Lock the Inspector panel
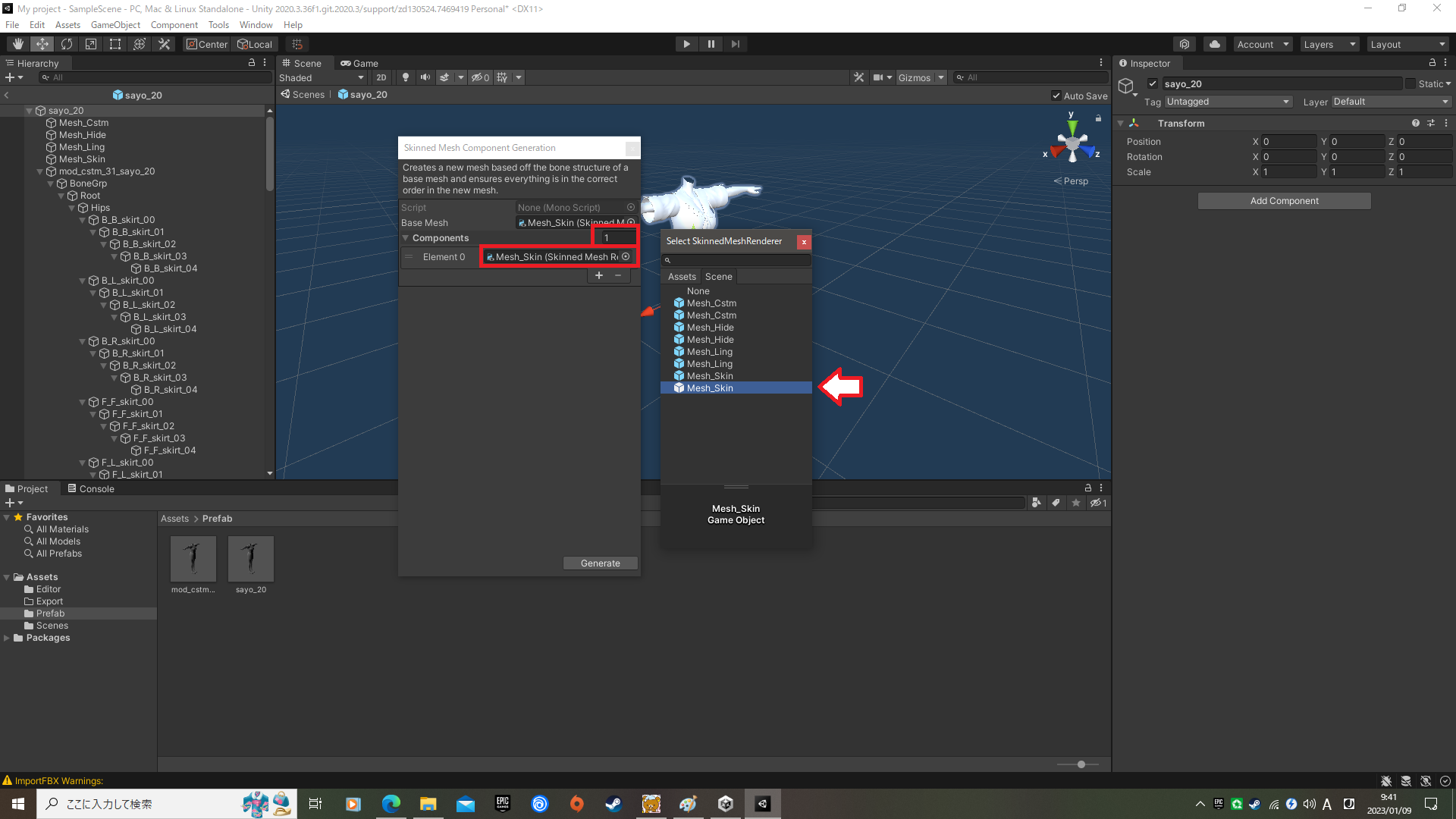Screen dimensions: 1456x819 1432,63
